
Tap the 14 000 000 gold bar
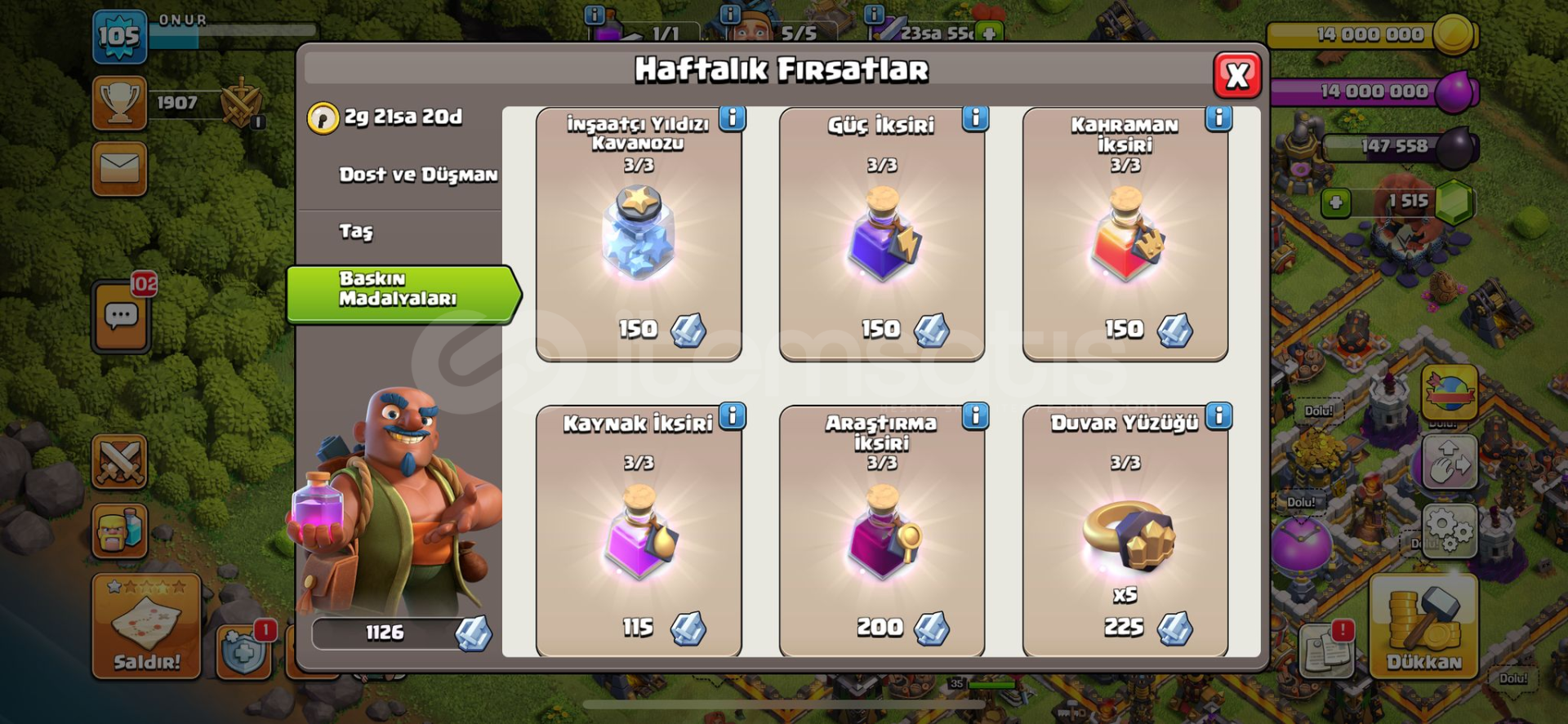click(1372, 35)
